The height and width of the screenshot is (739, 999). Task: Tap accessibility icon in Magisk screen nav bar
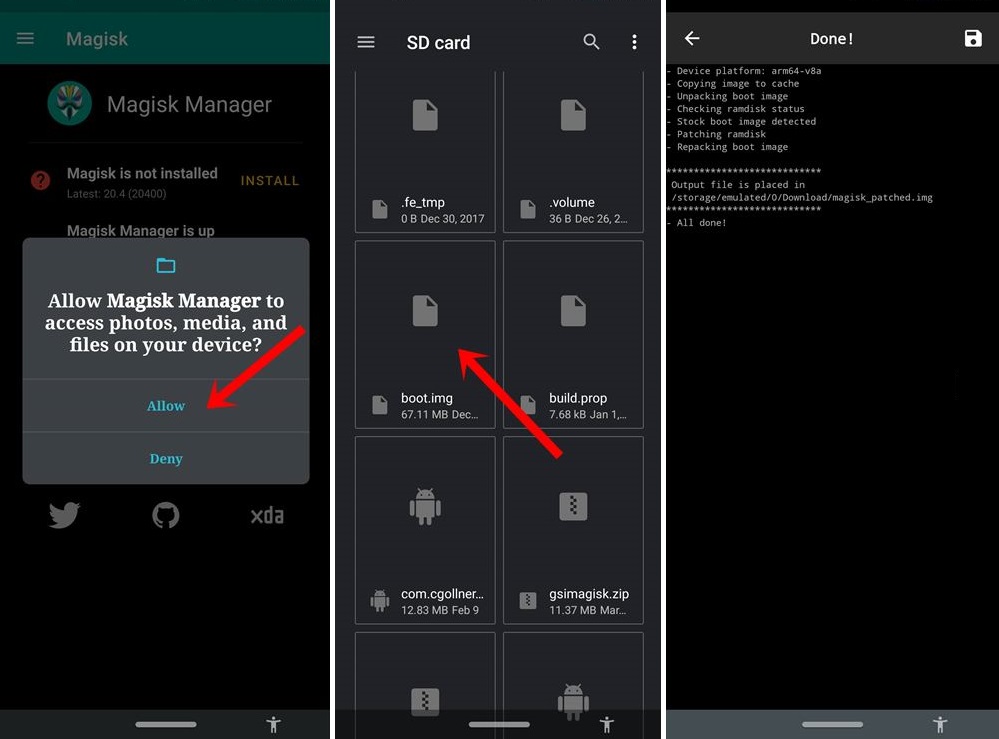pyautogui.click(x=273, y=724)
